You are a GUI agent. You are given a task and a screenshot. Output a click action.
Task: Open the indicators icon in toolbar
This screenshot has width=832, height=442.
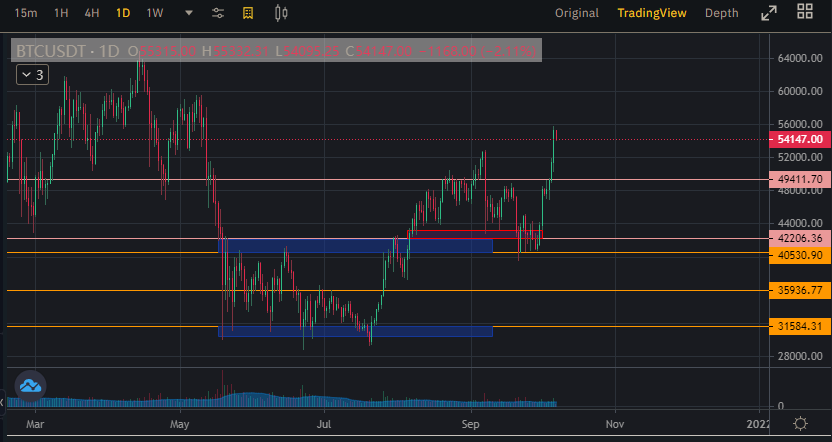click(248, 13)
